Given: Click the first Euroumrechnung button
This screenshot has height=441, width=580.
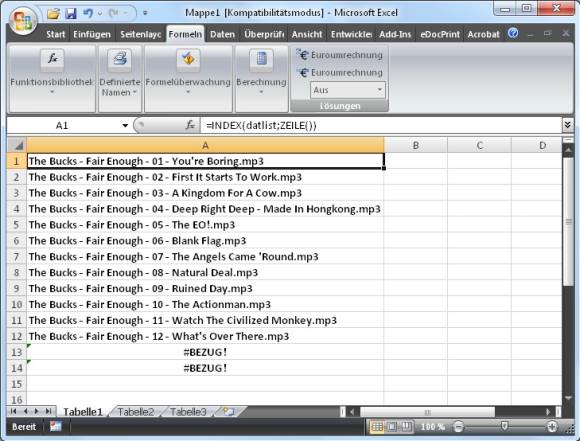Looking at the screenshot, I should (340, 55).
